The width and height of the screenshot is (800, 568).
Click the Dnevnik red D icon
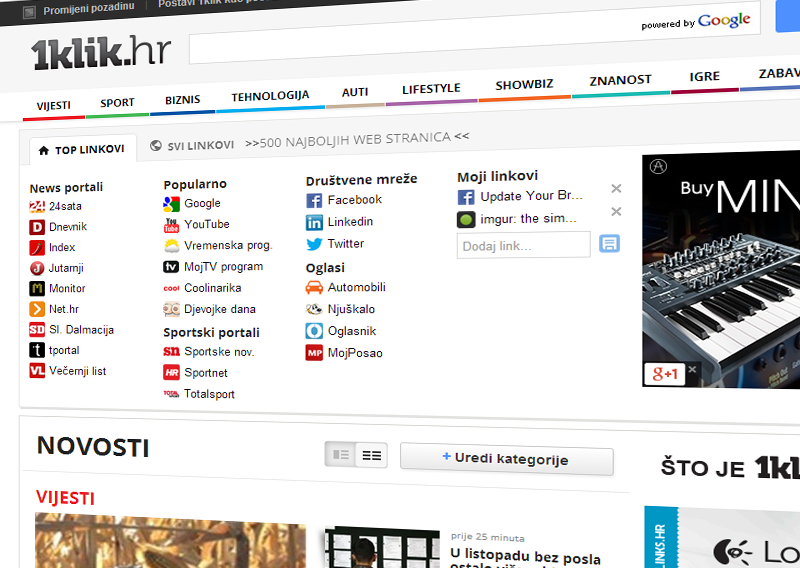click(x=37, y=227)
